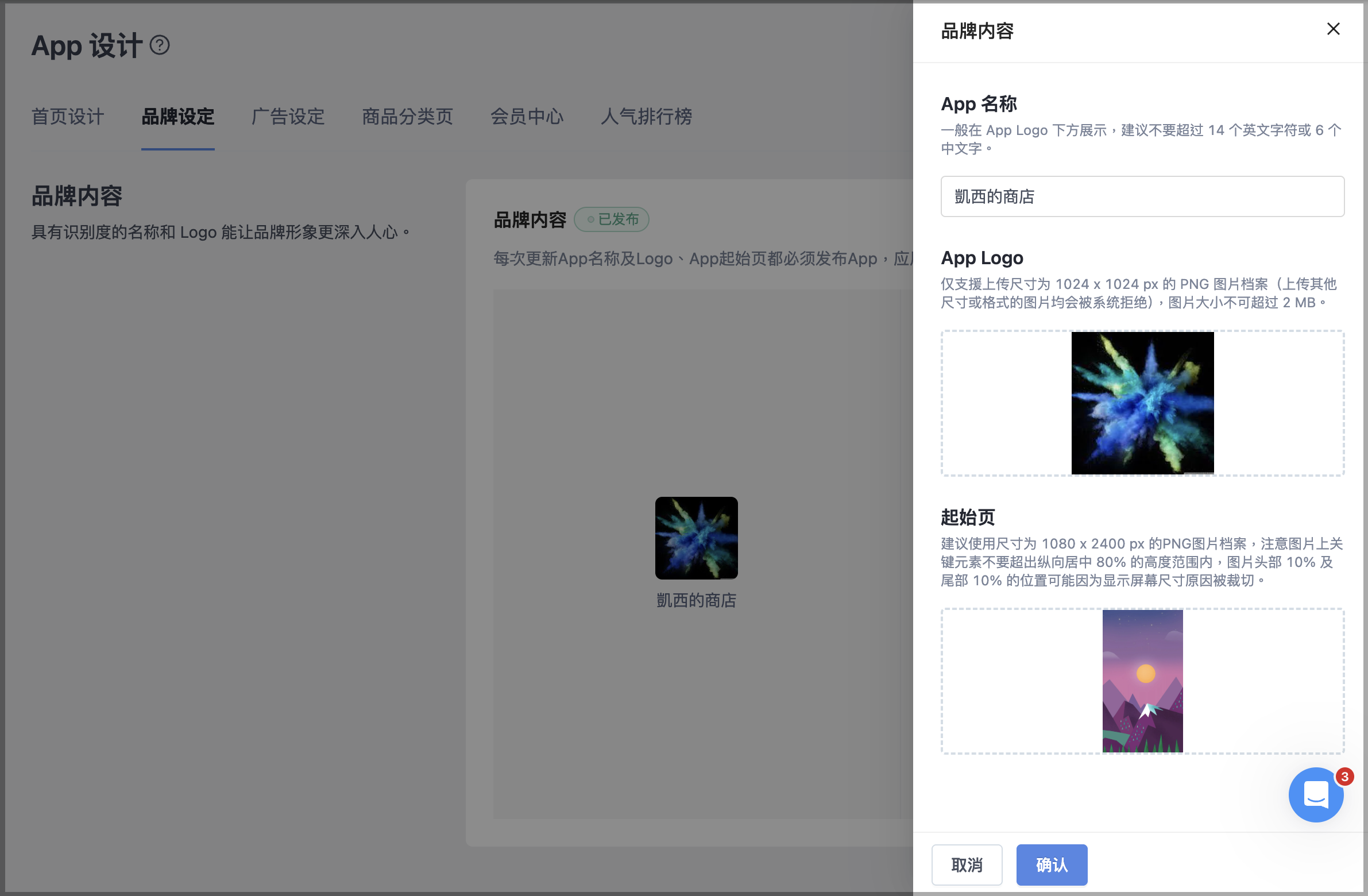Click the 取消 button
This screenshot has width=1368, height=896.
click(966, 864)
